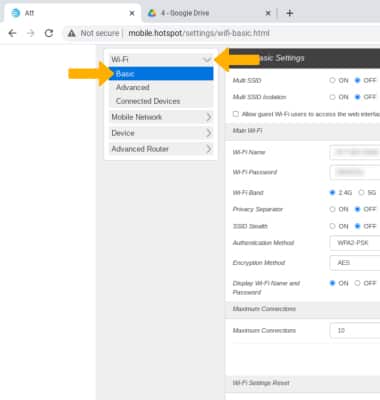Reload the page with refresh icon
The width and height of the screenshot is (380, 400).
coord(49,33)
